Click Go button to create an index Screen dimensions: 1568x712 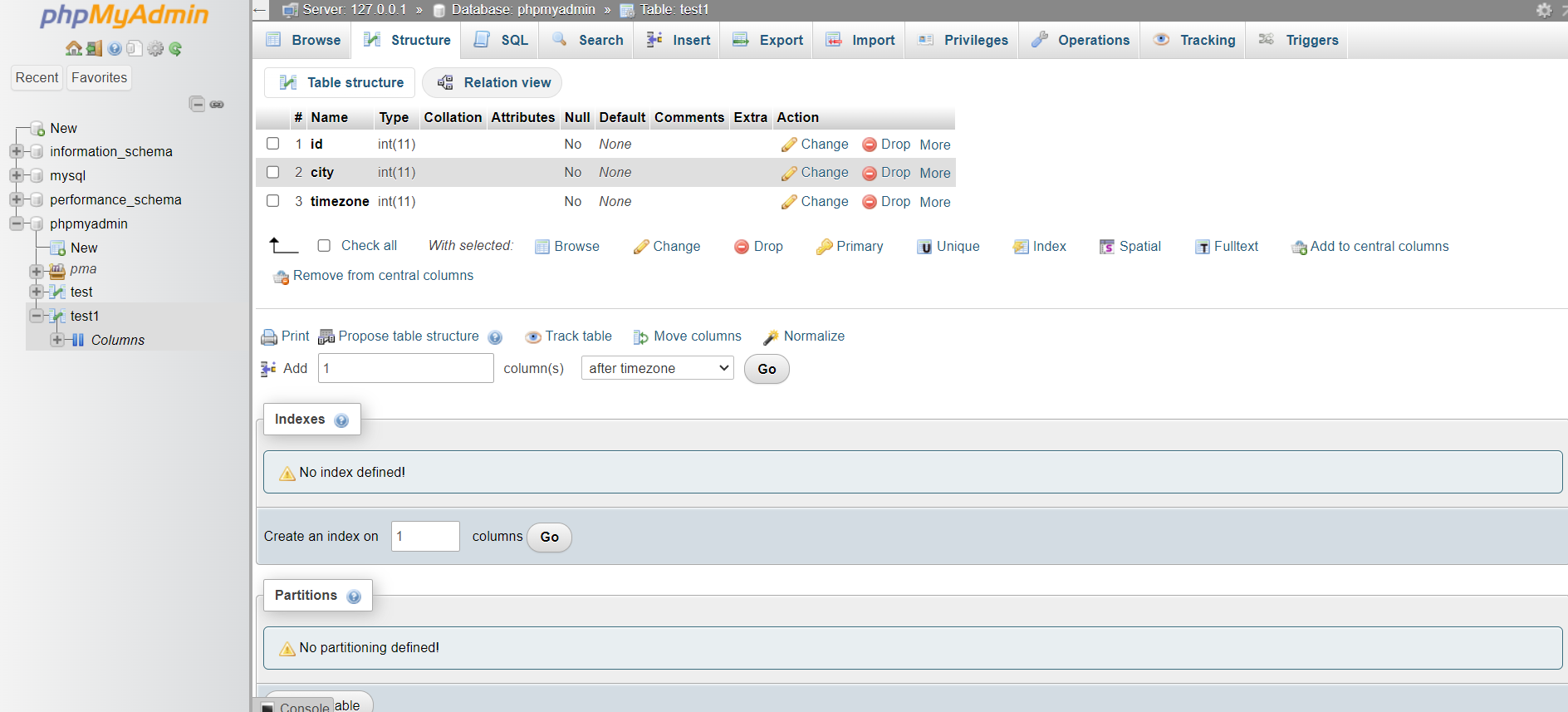tap(549, 537)
